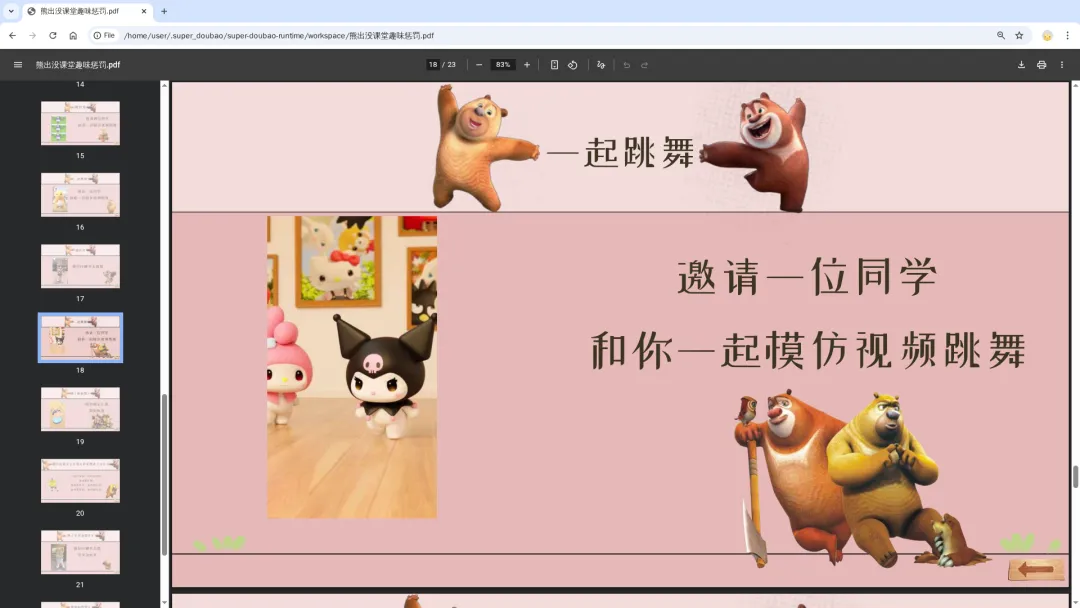Click the Kuromi dance video image

click(352, 367)
